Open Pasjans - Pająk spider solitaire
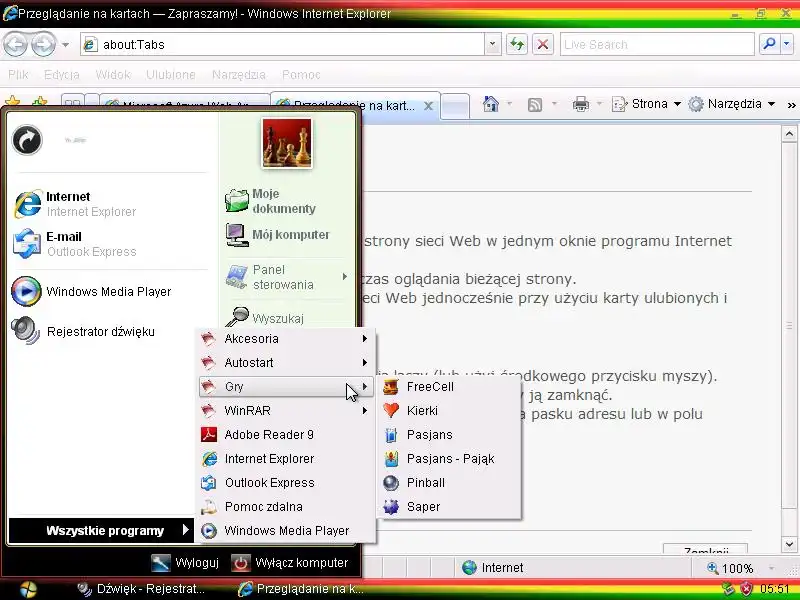800x600 pixels. tap(449, 459)
